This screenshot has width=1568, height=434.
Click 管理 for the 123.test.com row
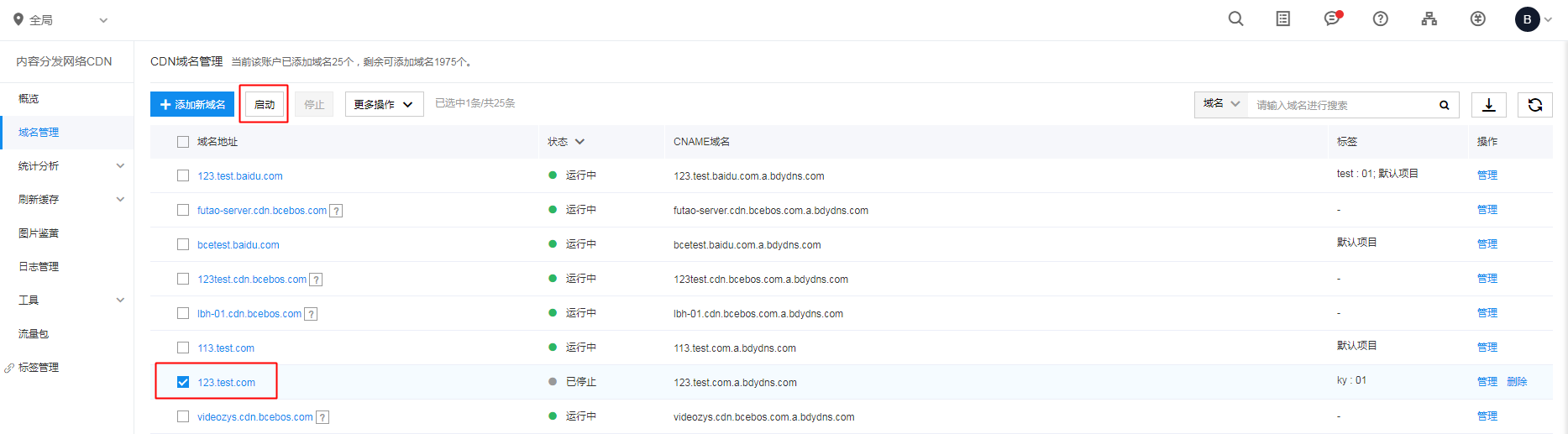pos(1487,382)
